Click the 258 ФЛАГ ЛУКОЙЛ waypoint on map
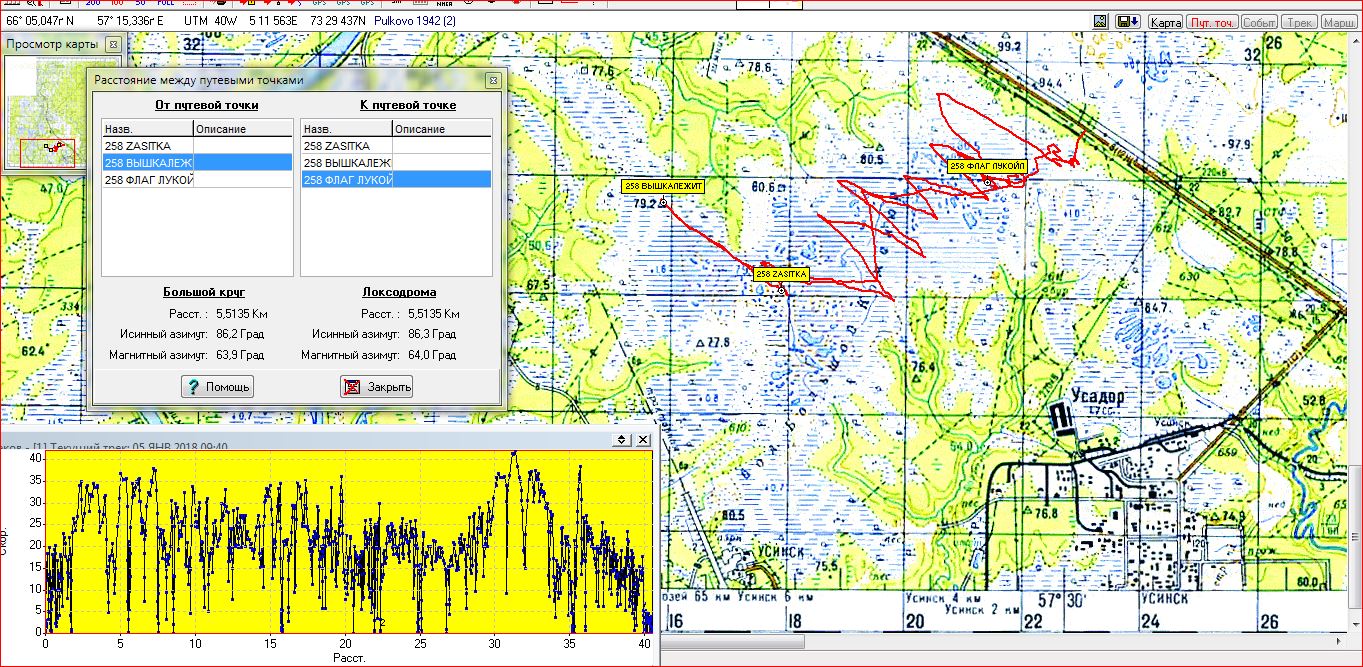1363x667 pixels. (987, 167)
